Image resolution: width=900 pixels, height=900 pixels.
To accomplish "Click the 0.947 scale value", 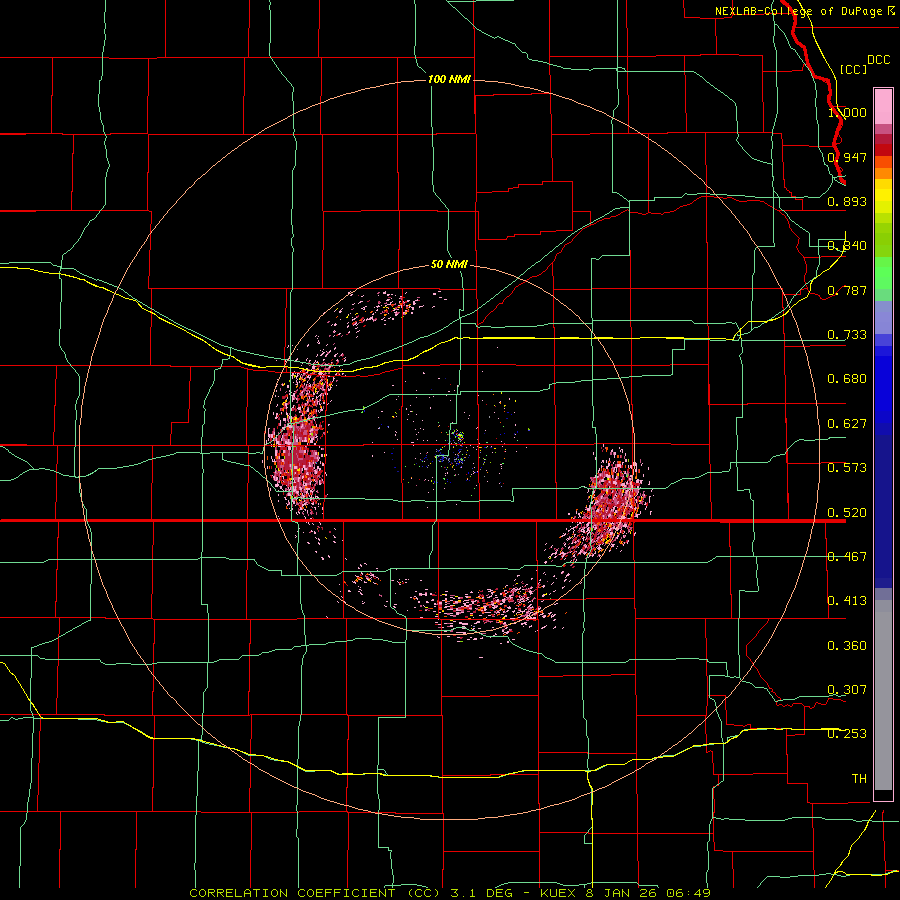I will pos(847,157).
